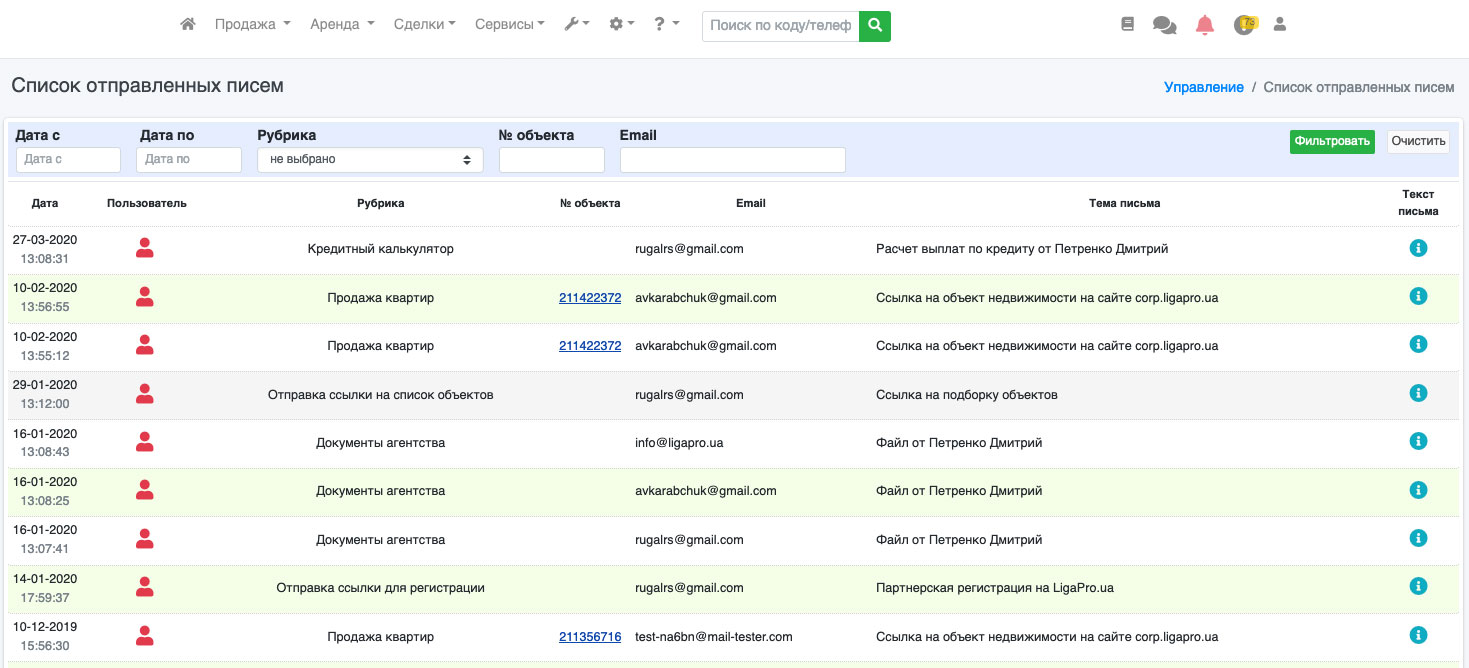
Task: Click the home icon in navbar
Action: coord(187,24)
